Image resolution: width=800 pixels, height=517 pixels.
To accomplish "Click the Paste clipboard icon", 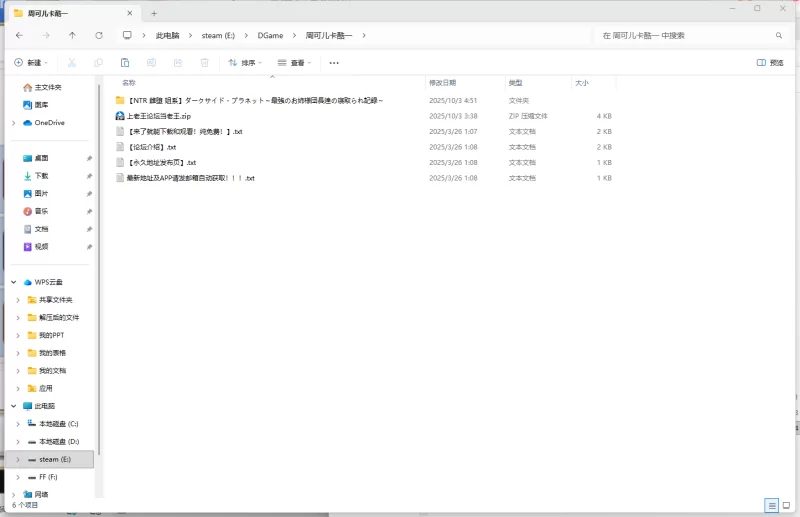I will point(125,63).
